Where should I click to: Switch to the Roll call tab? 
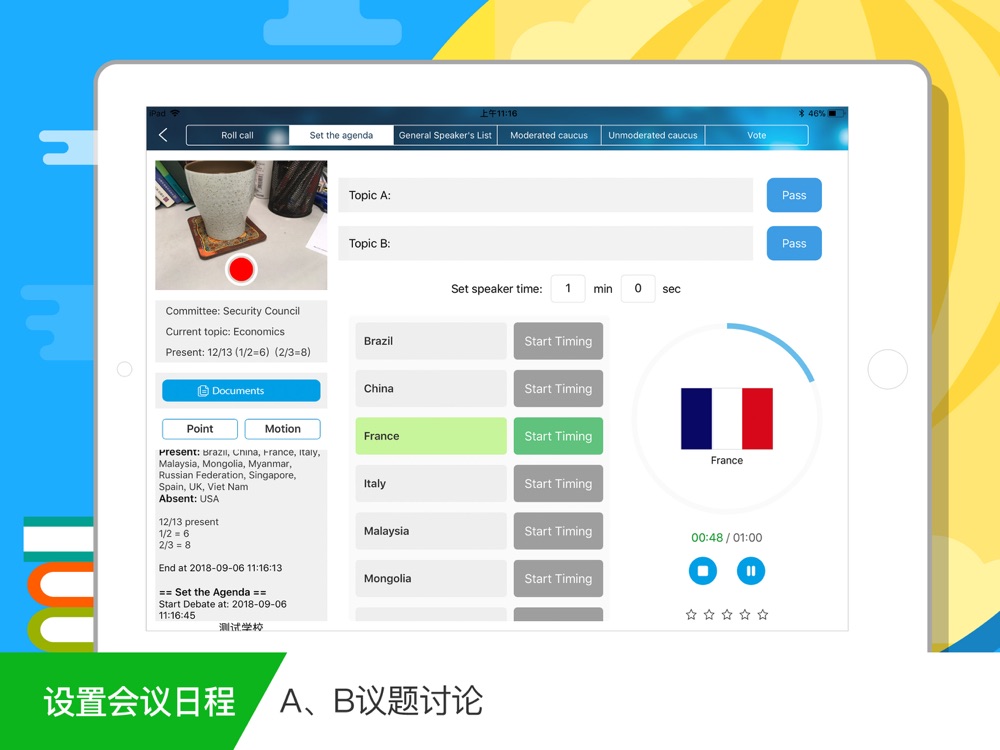click(237, 135)
